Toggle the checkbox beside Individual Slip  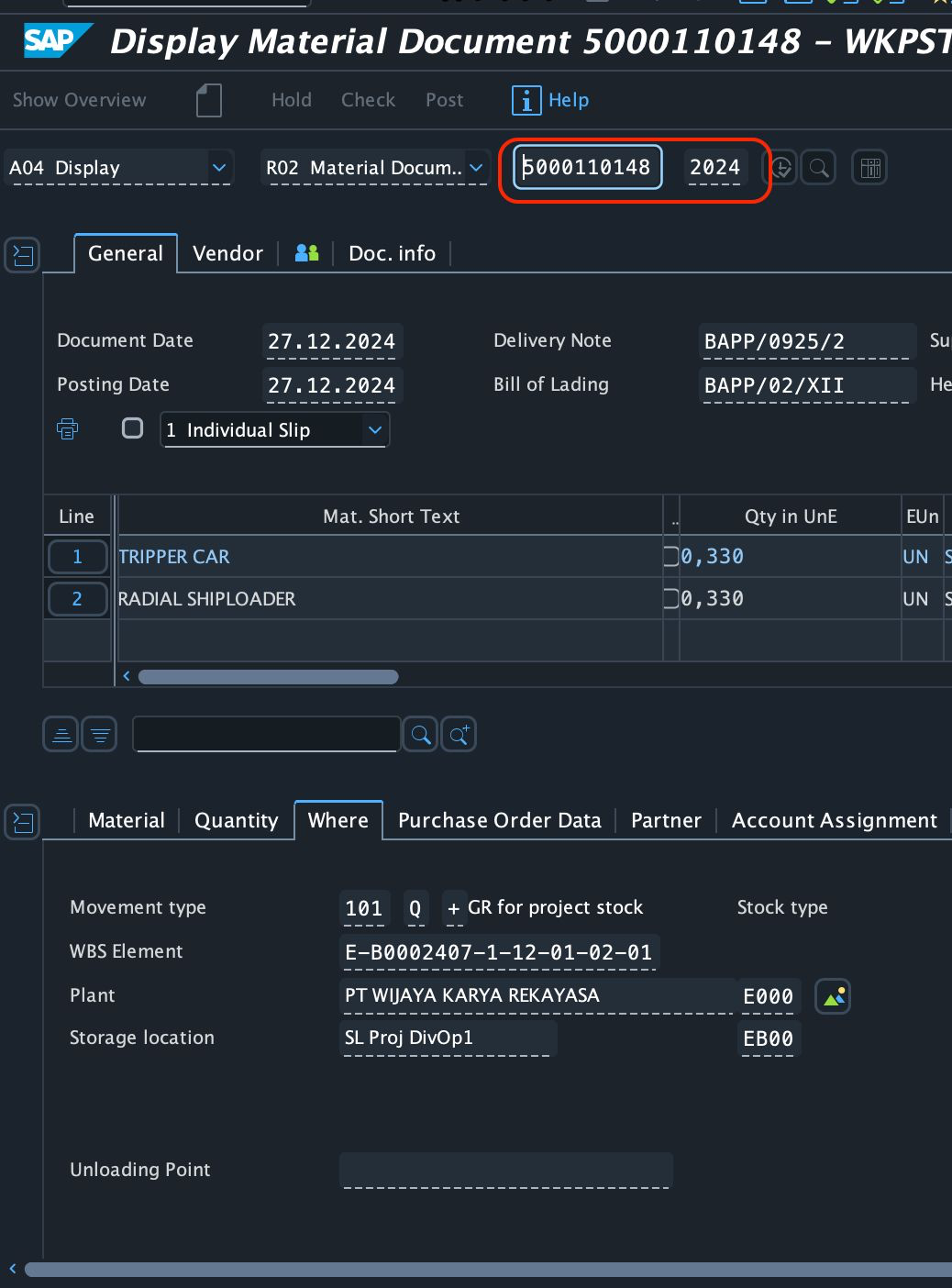click(x=133, y=428)
